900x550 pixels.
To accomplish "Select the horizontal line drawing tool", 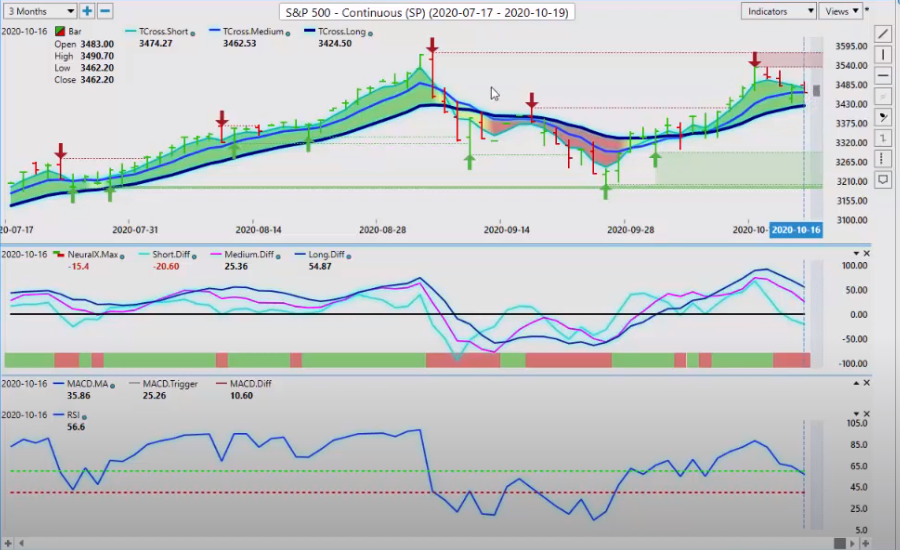I will [x=883, y=75].
